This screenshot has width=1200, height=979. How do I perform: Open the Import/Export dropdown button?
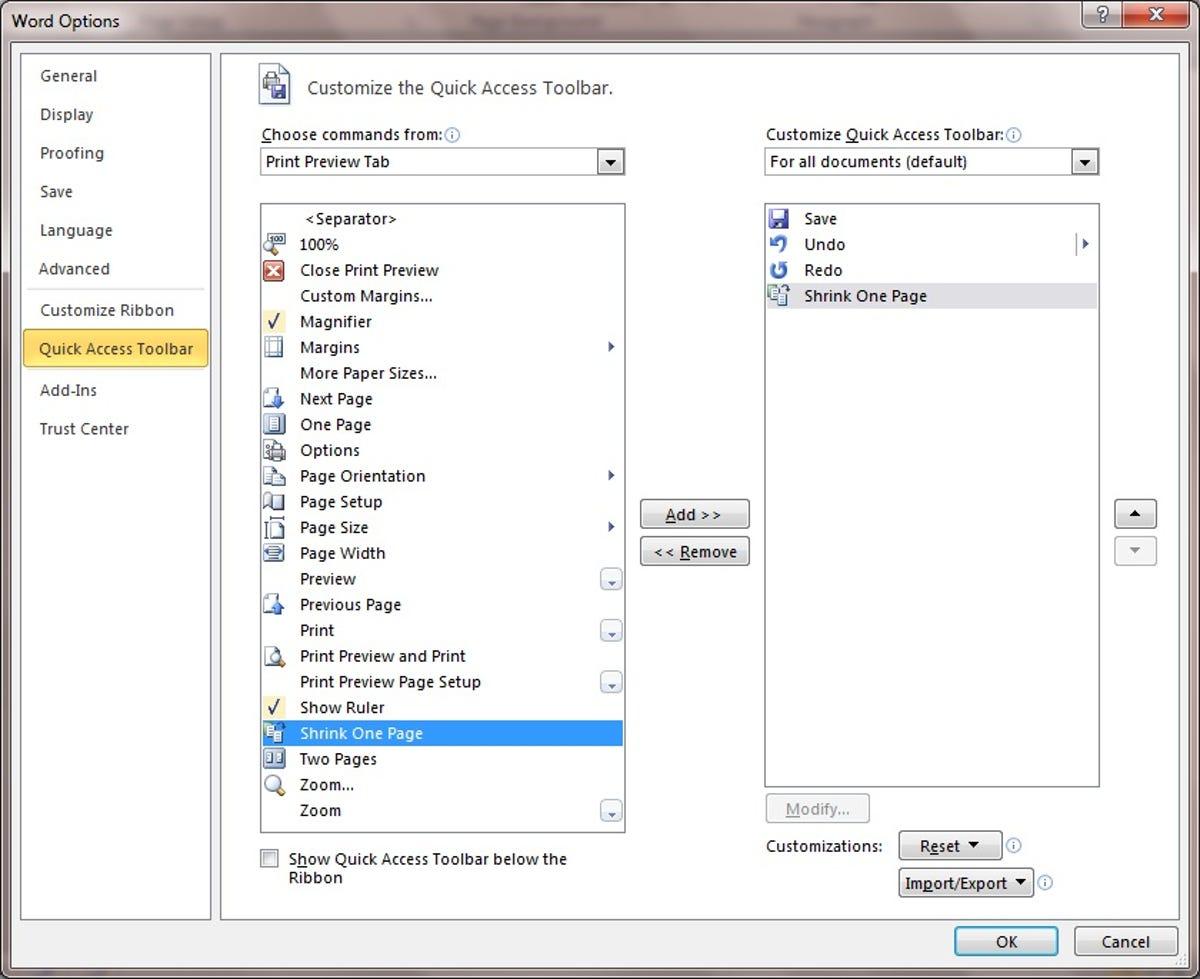tap(966, 883)
